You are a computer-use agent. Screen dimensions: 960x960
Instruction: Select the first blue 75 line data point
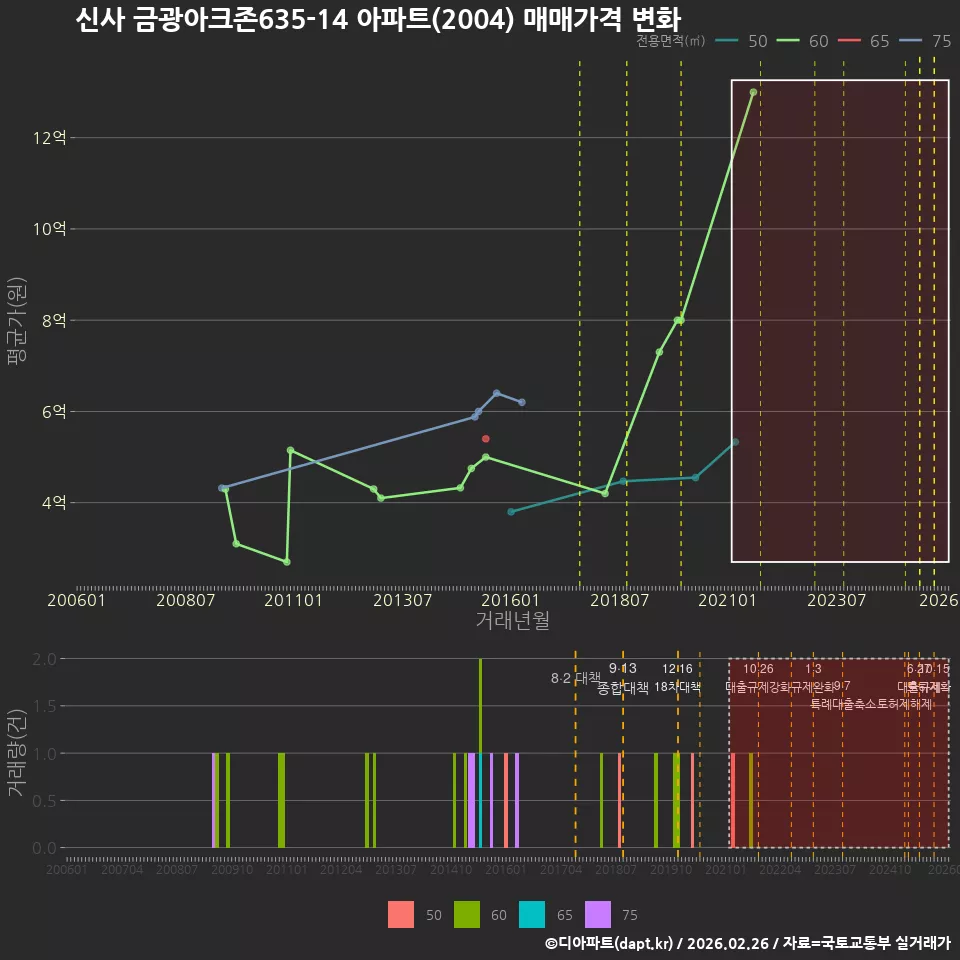click(x=222, y=488)
